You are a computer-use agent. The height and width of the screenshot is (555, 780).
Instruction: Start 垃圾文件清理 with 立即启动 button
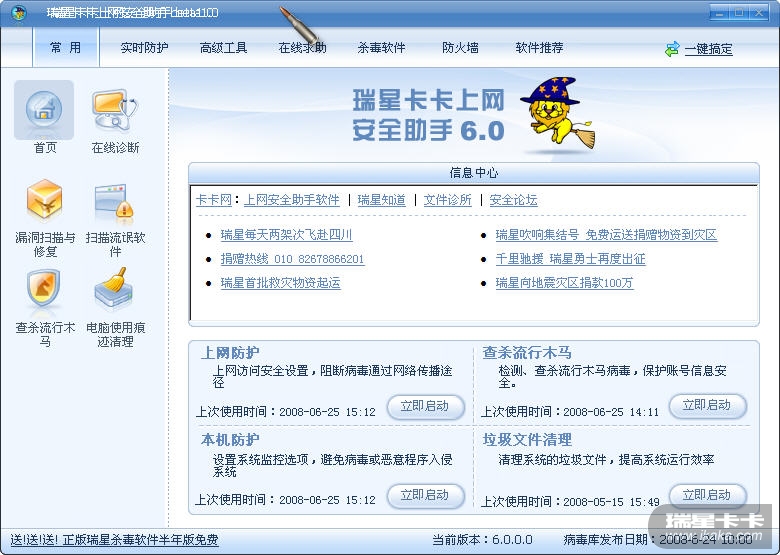coord(707,495)
